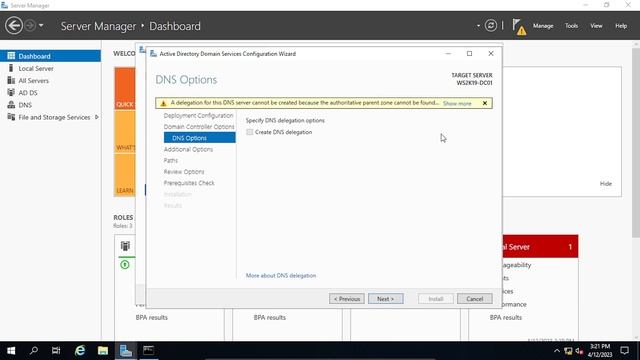
Task: Click the All Servers icon
Action: (11, 80)
